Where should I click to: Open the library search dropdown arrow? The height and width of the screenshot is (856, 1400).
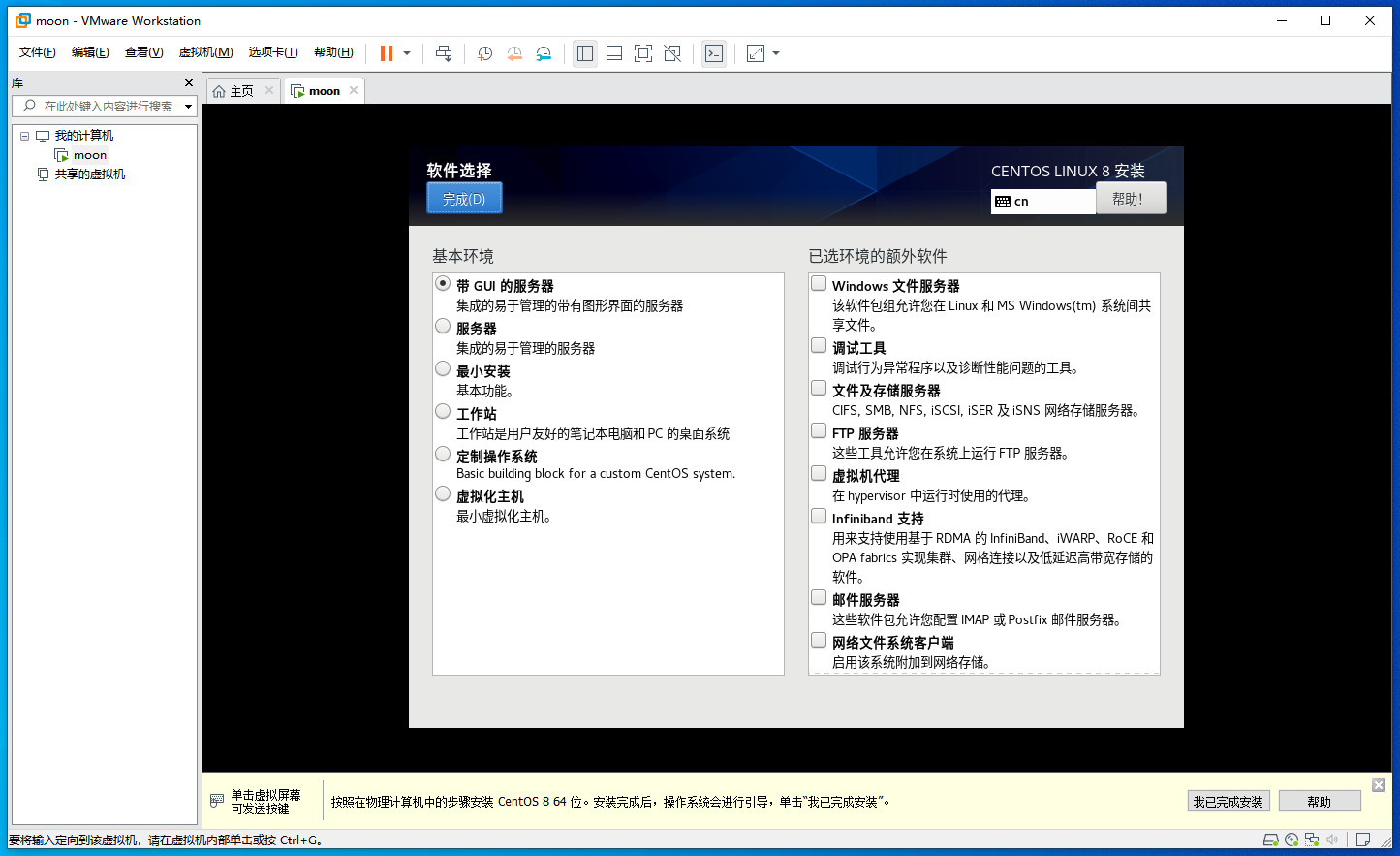click(x=188, y=107)
